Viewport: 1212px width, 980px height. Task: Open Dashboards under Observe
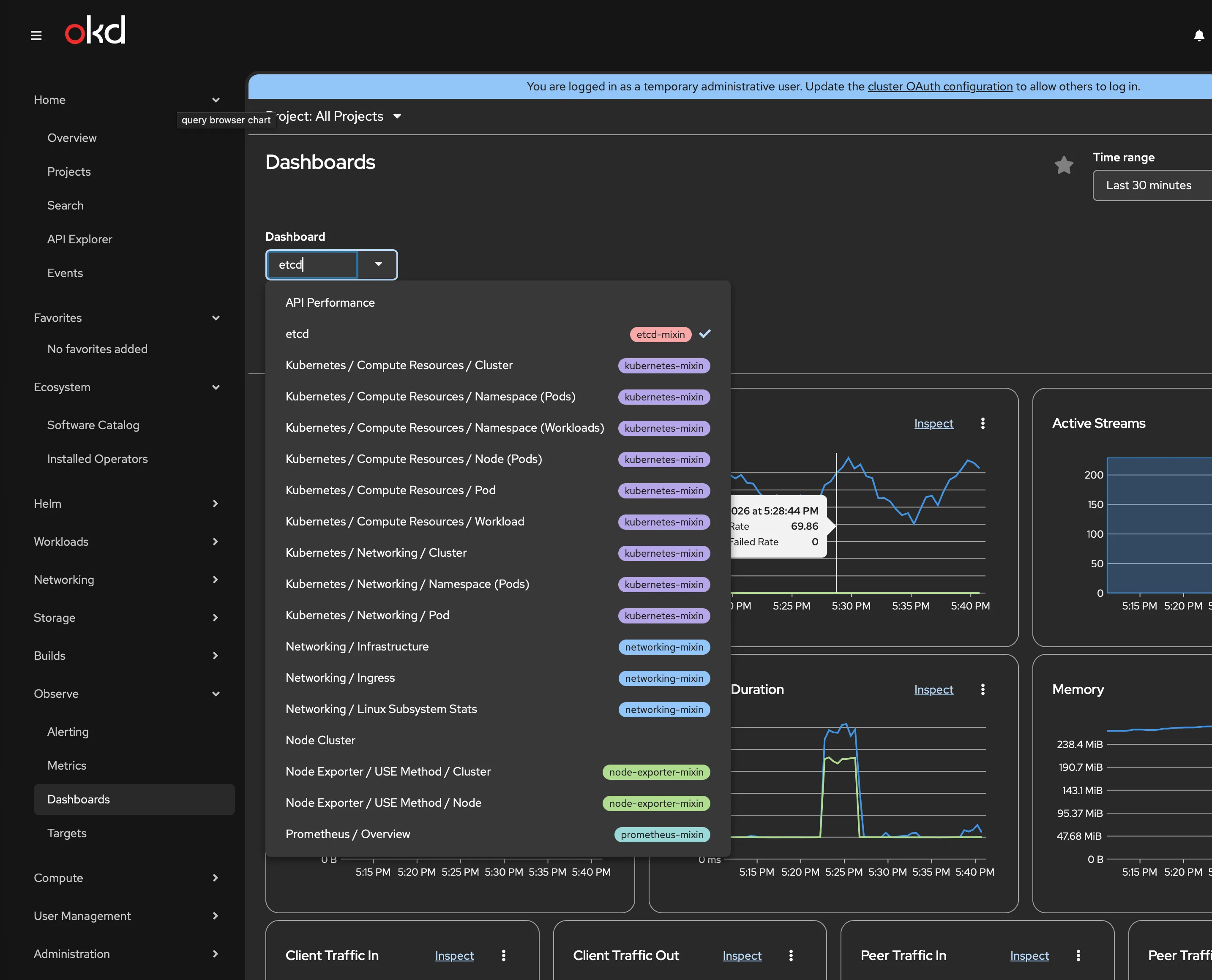click(134, 799)
